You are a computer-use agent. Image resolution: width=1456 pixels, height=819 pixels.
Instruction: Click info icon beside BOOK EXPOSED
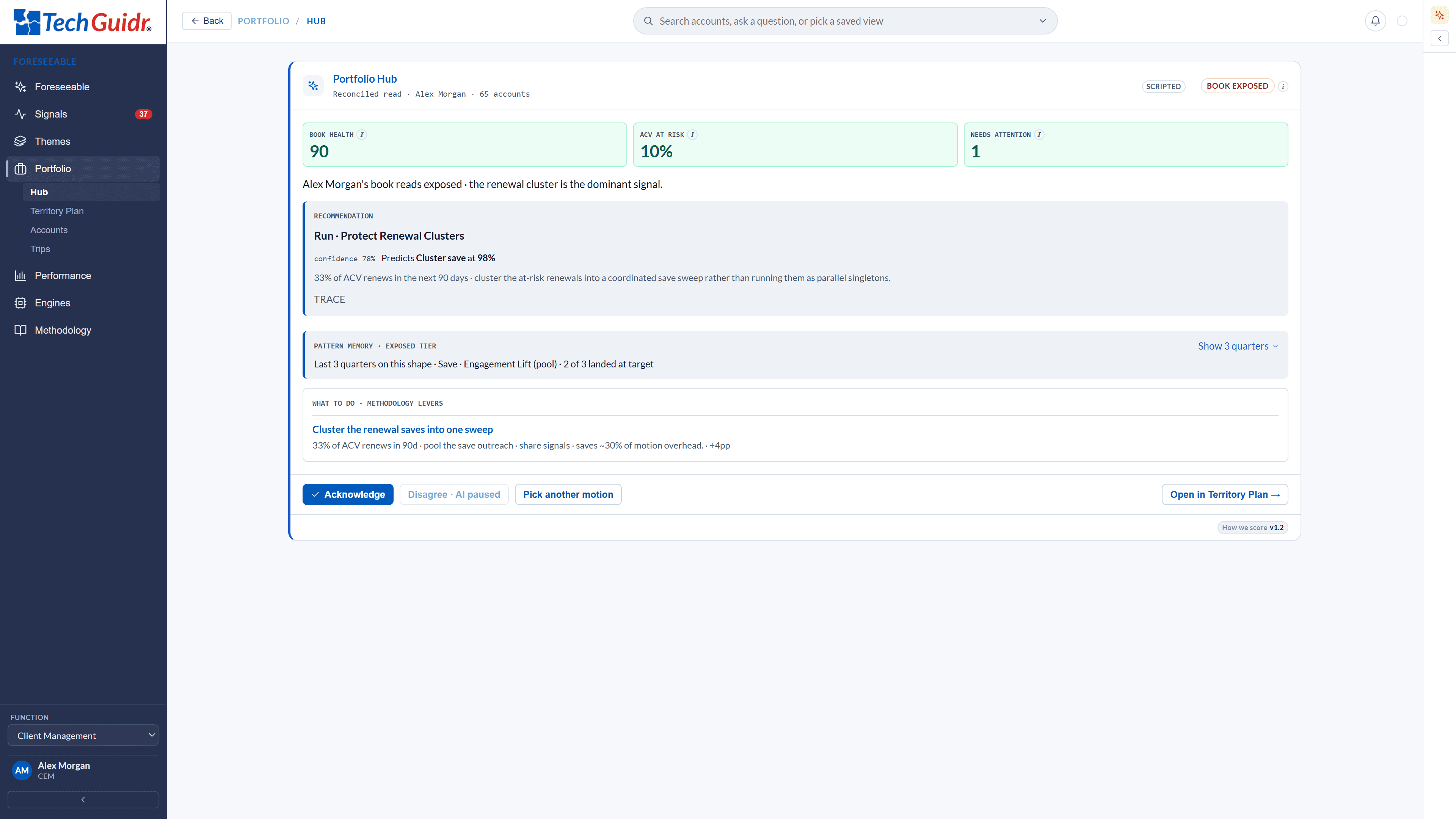pos(1283,86)
